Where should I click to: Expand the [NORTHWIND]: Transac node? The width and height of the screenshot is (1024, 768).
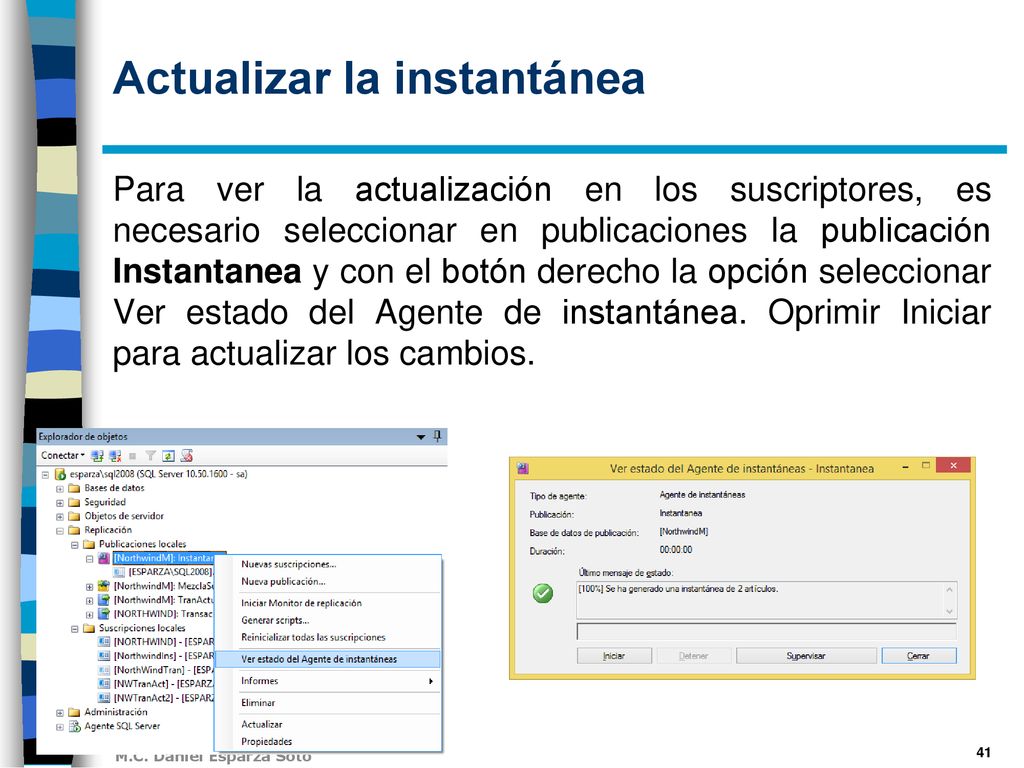pos(89,615)
